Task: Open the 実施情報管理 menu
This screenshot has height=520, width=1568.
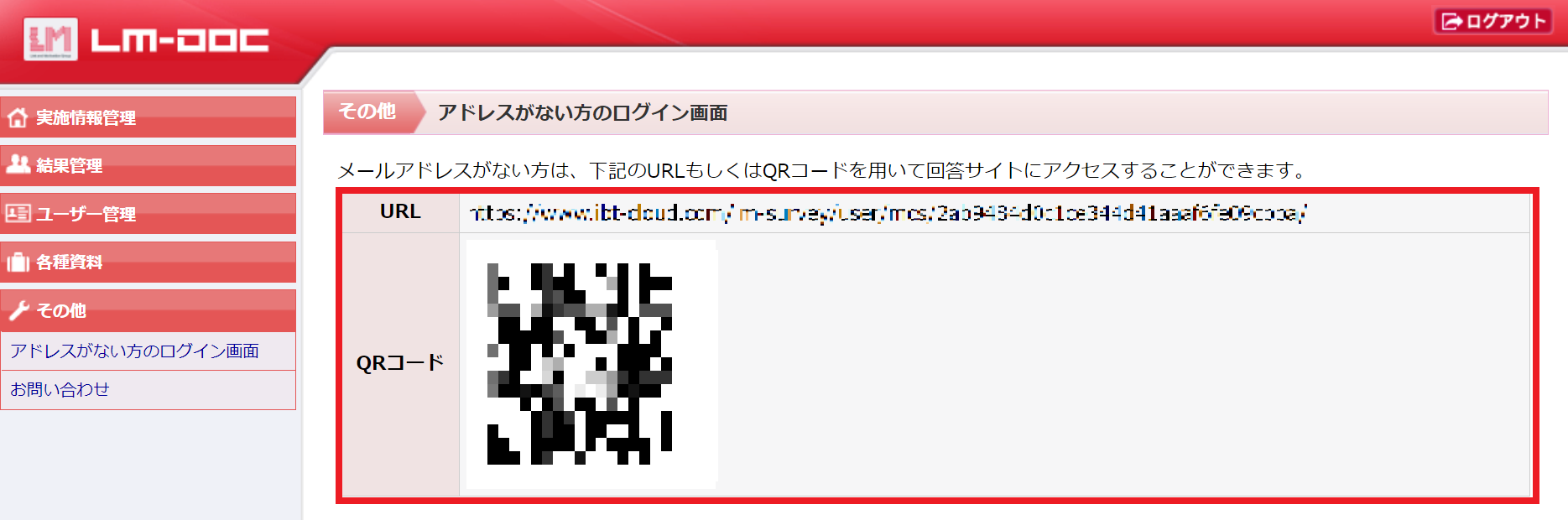Action: coord(148,117)
